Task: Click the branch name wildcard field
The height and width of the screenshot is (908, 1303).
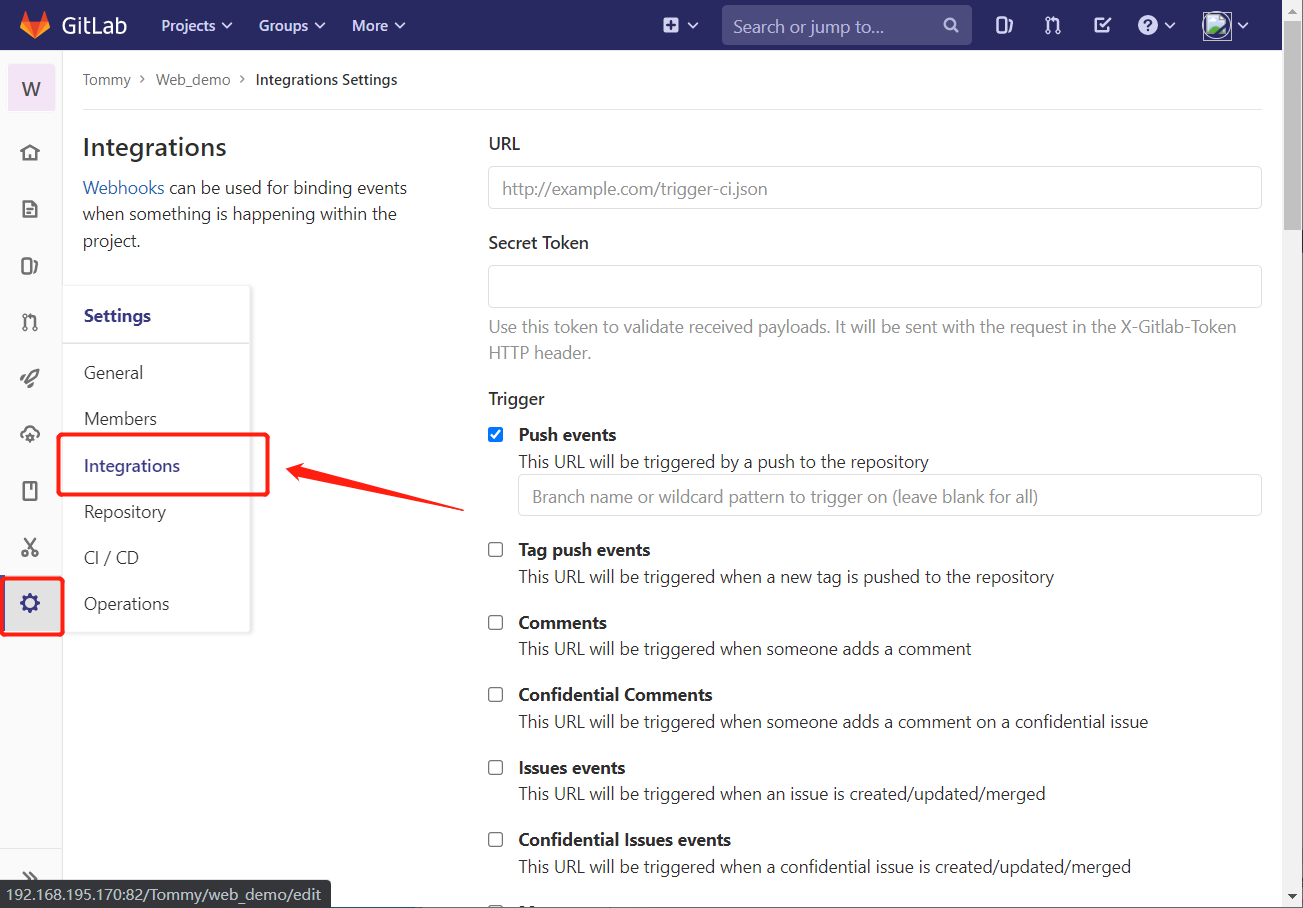Action: coord(889,496)
